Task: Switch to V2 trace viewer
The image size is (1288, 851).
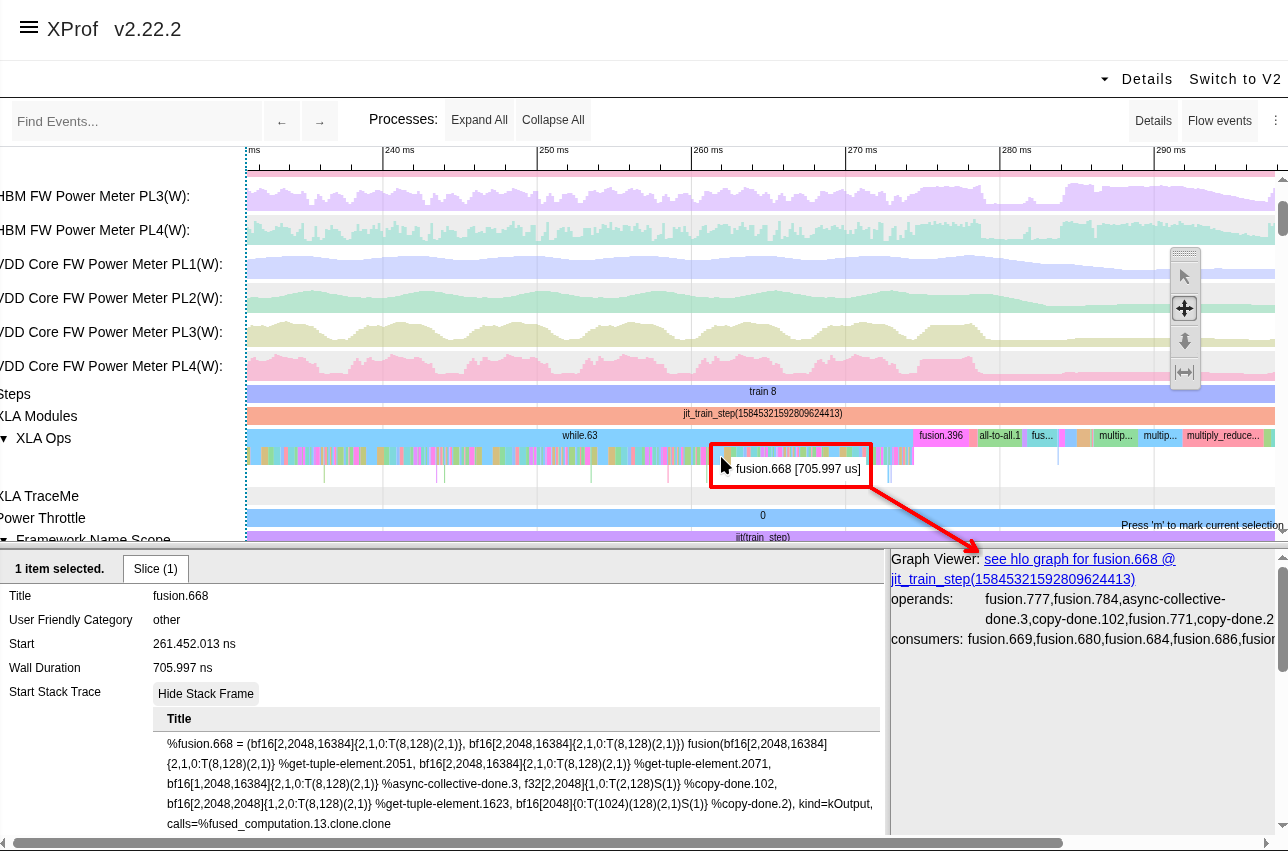Action: (1235, 79)
